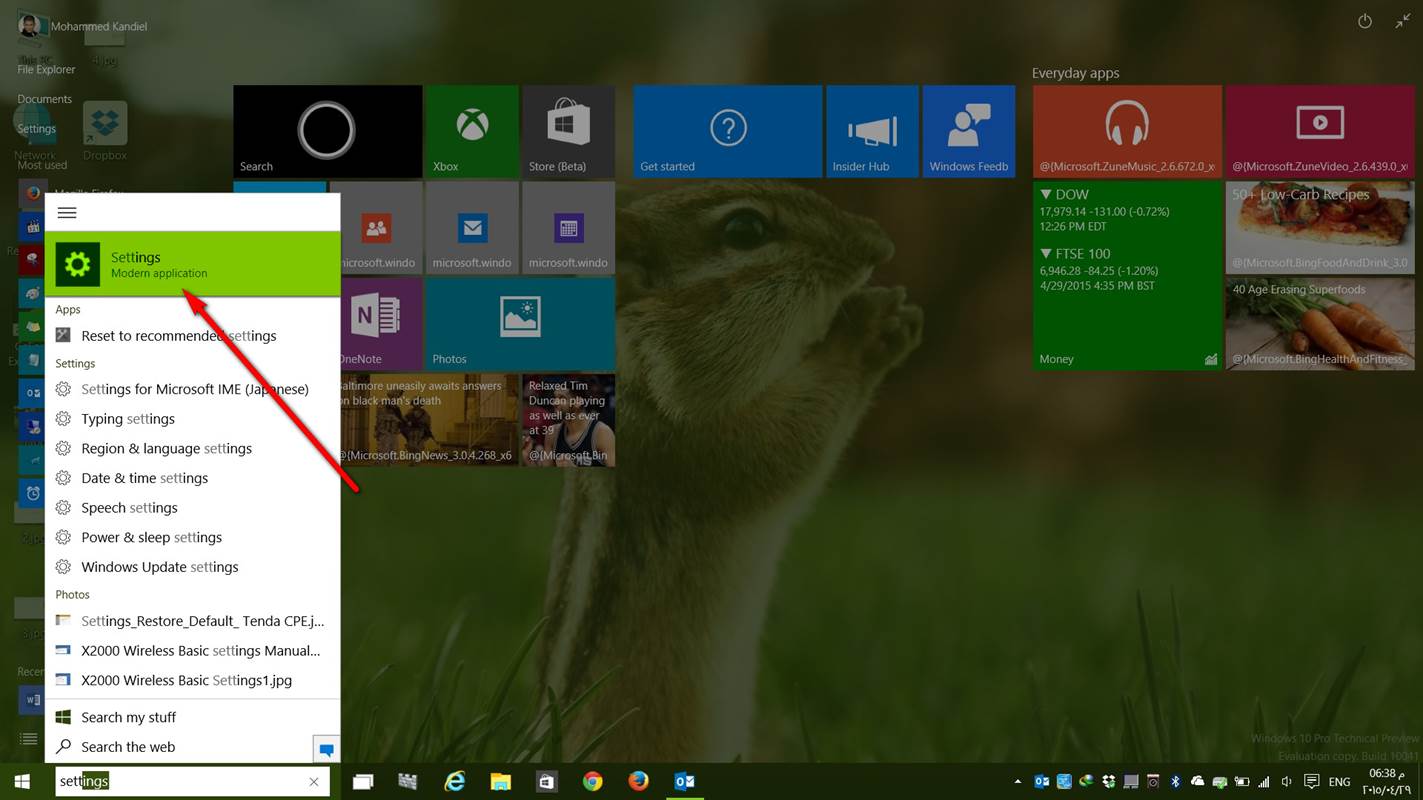Open the Mail envelope tile
Image resolution: width=1423 pixels, height=800 pixels.
[473, 227]
